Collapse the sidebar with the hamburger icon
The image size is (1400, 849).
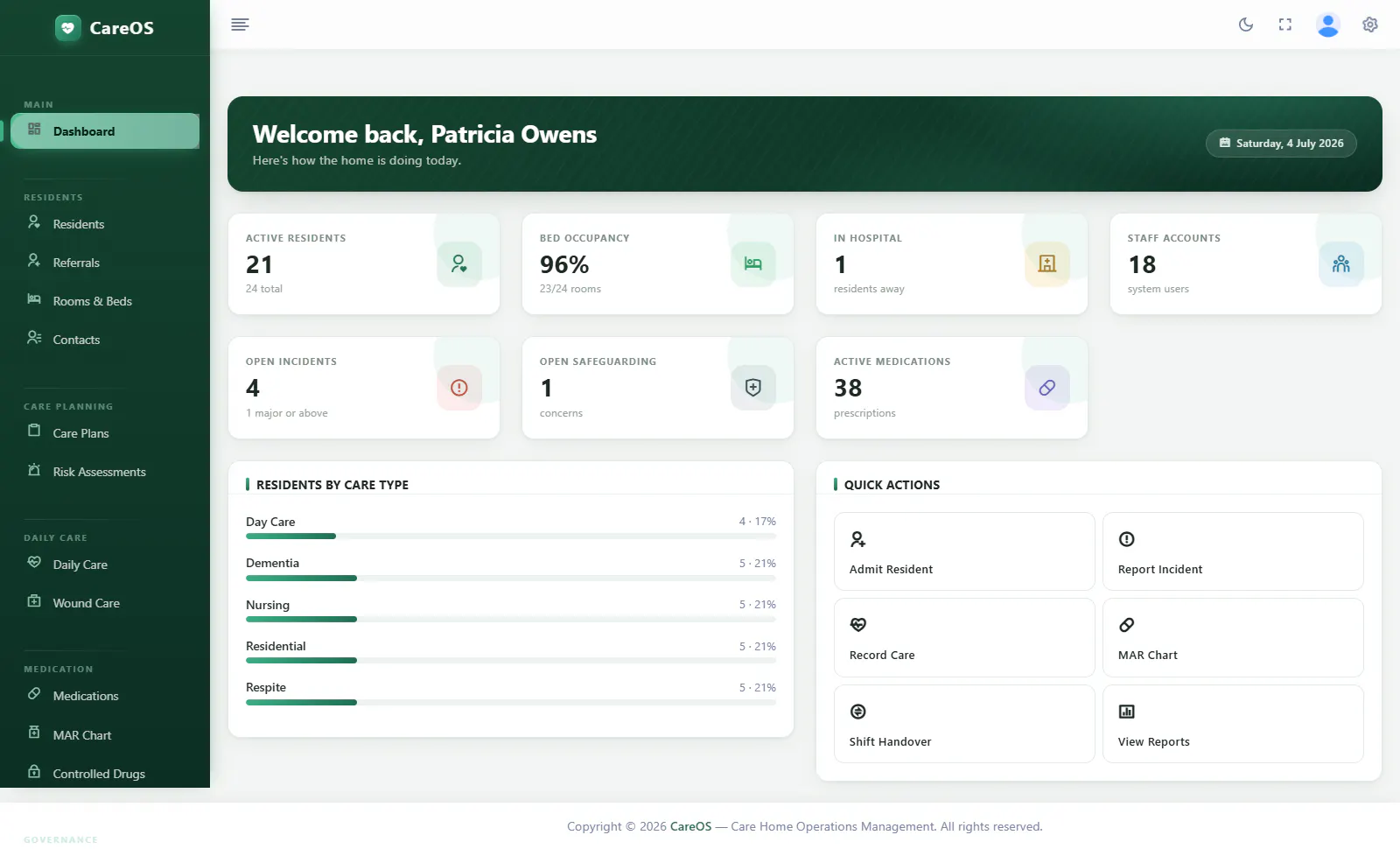point(240,25)
